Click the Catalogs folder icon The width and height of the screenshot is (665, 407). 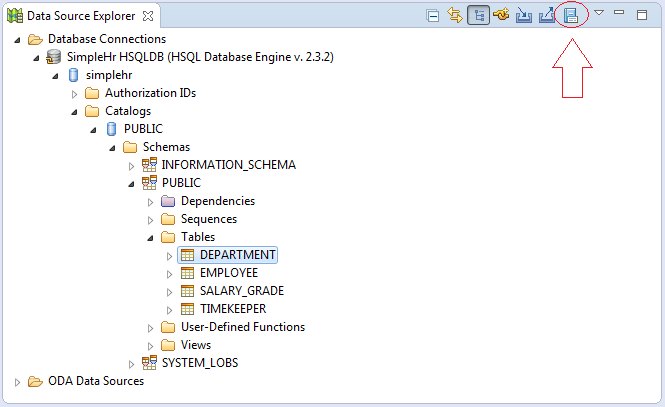click(92, 111)
